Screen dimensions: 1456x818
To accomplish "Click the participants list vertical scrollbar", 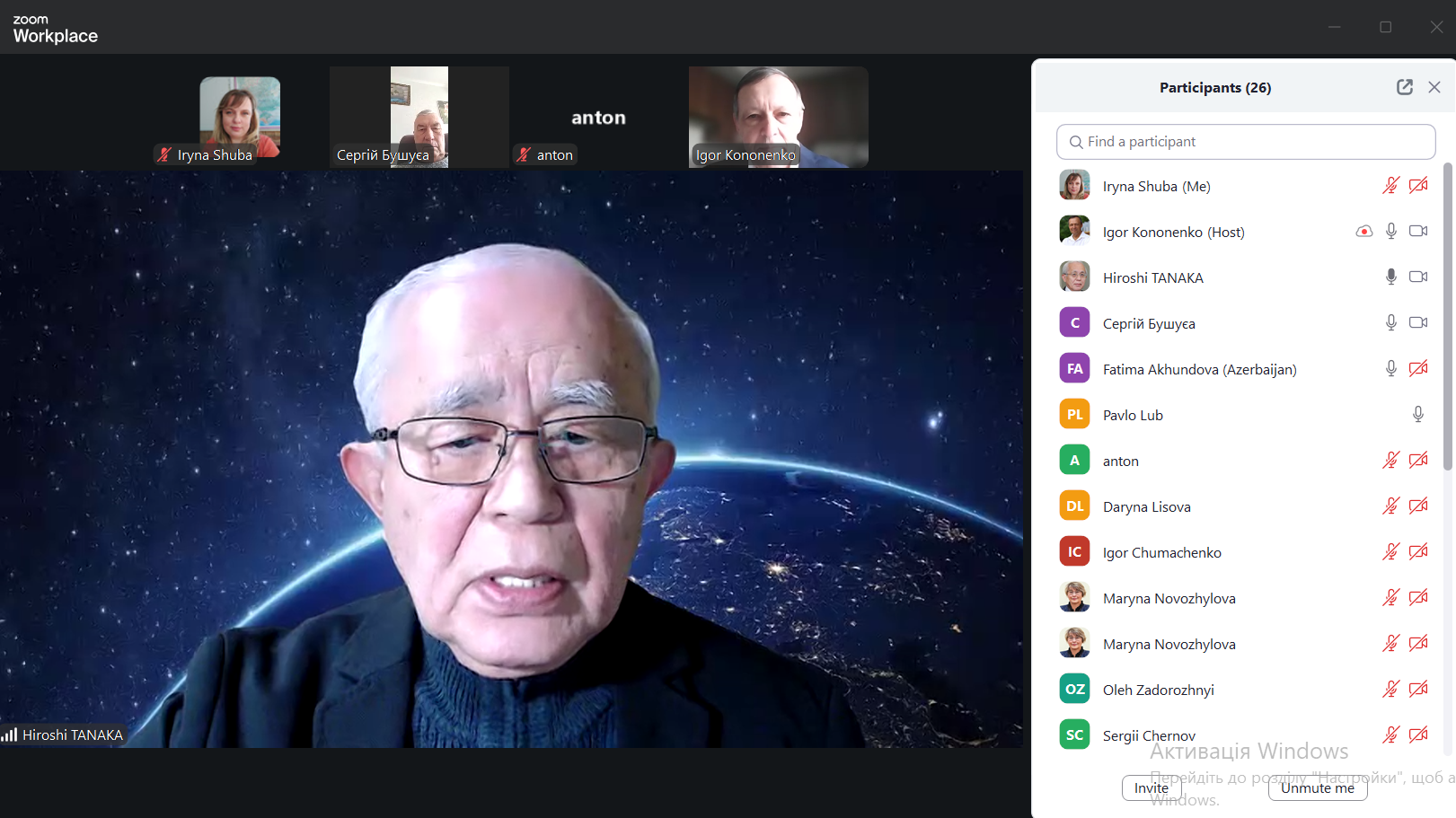I will pyautogui.click(x=1448, y=316).
